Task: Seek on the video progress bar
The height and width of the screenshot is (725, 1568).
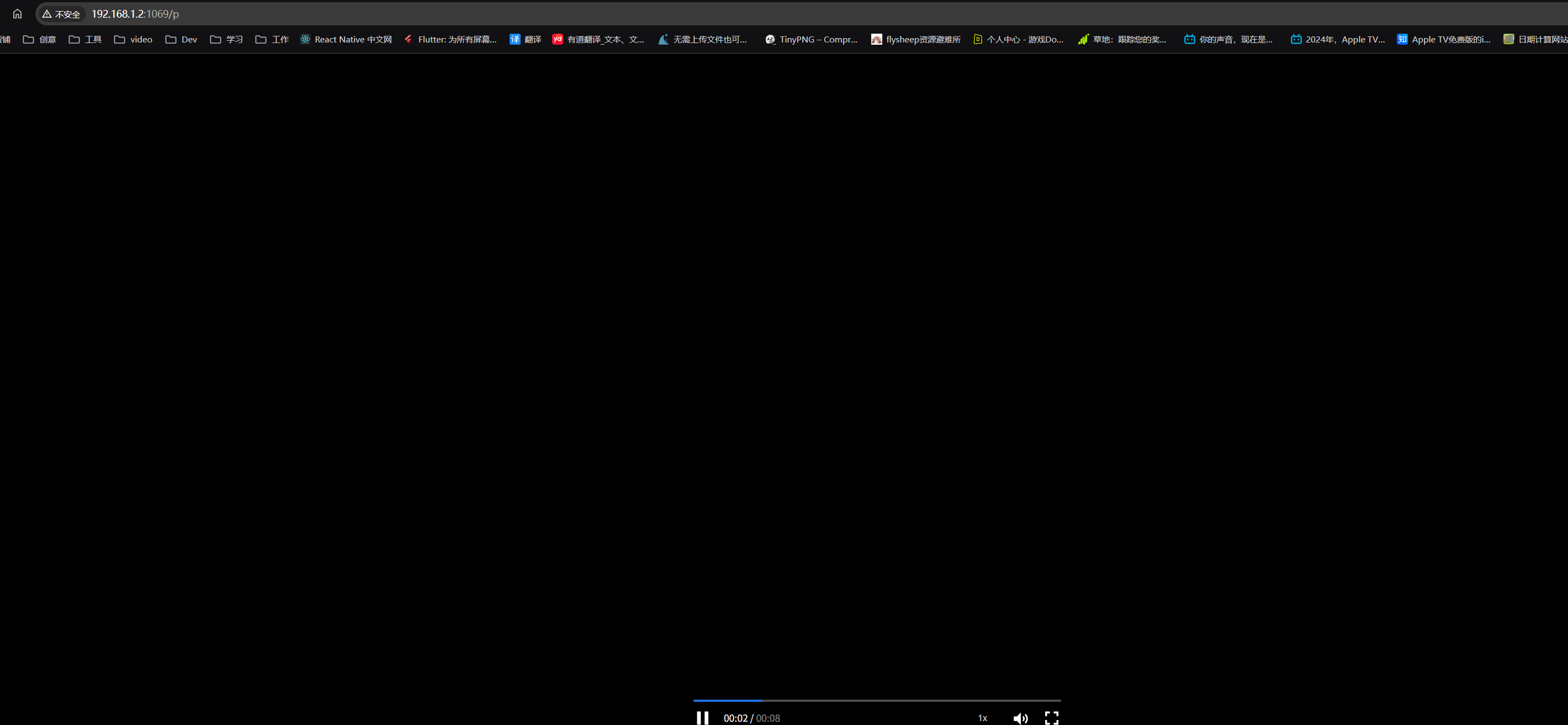Action: (877, 701)
